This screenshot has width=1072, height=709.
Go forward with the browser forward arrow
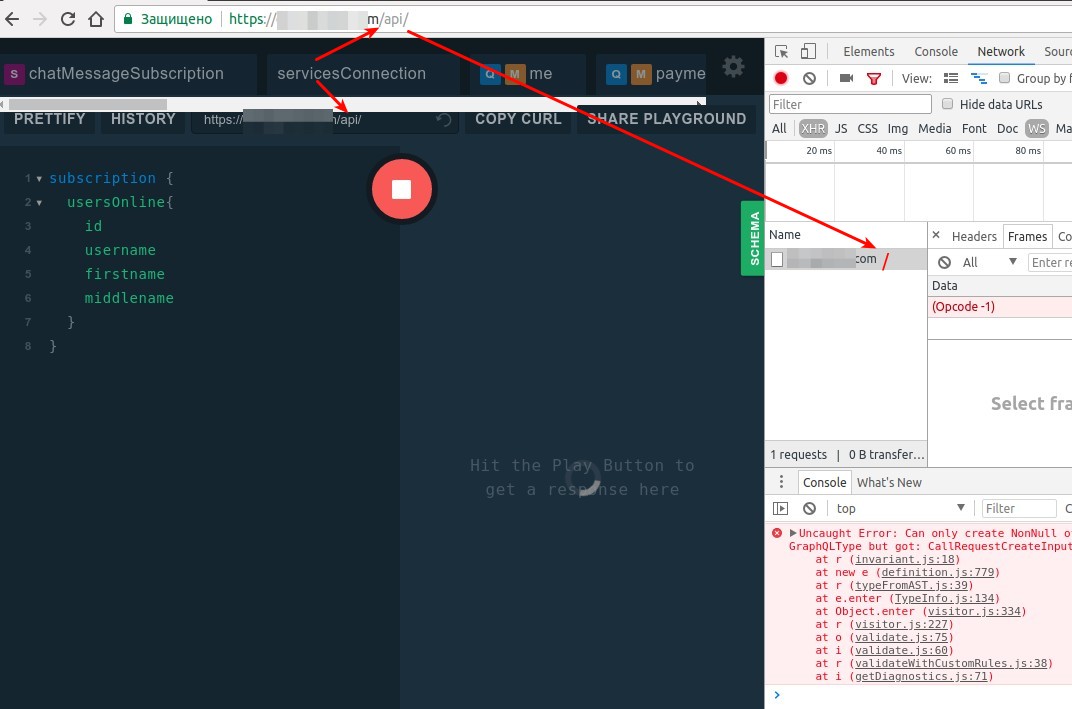click(40, 18)
